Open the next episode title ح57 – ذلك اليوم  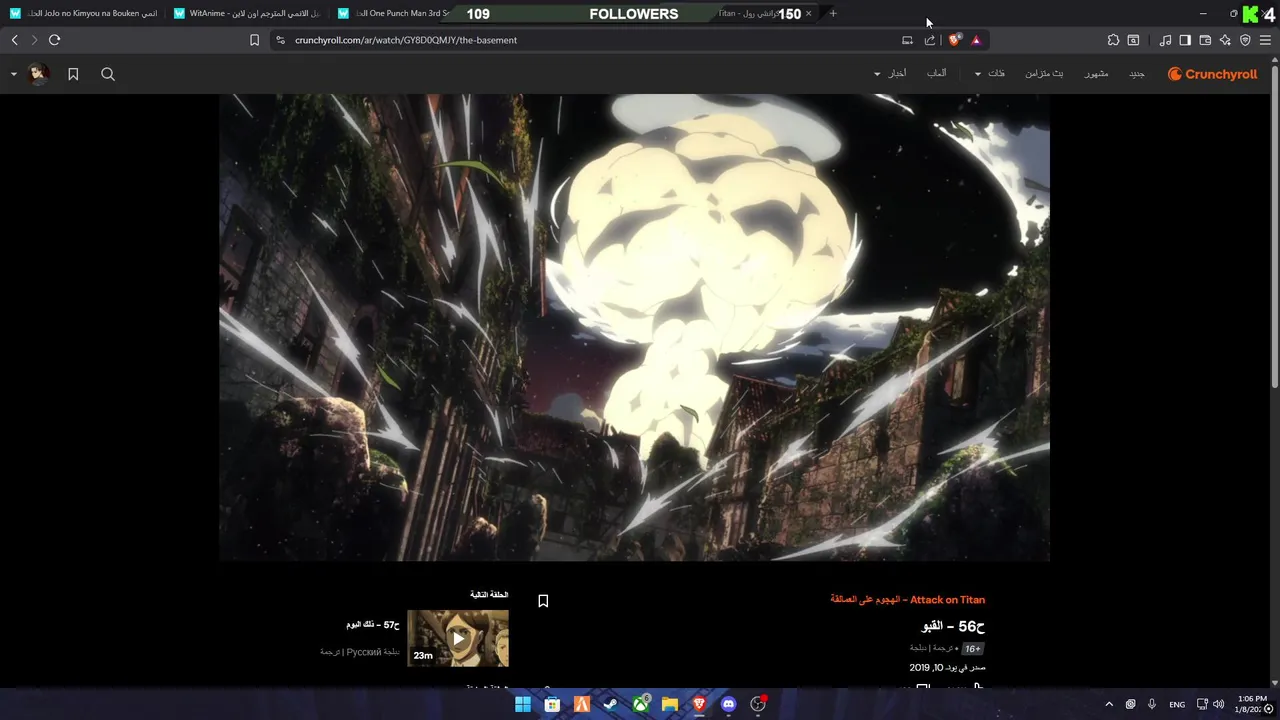click(x=373, y=625)
